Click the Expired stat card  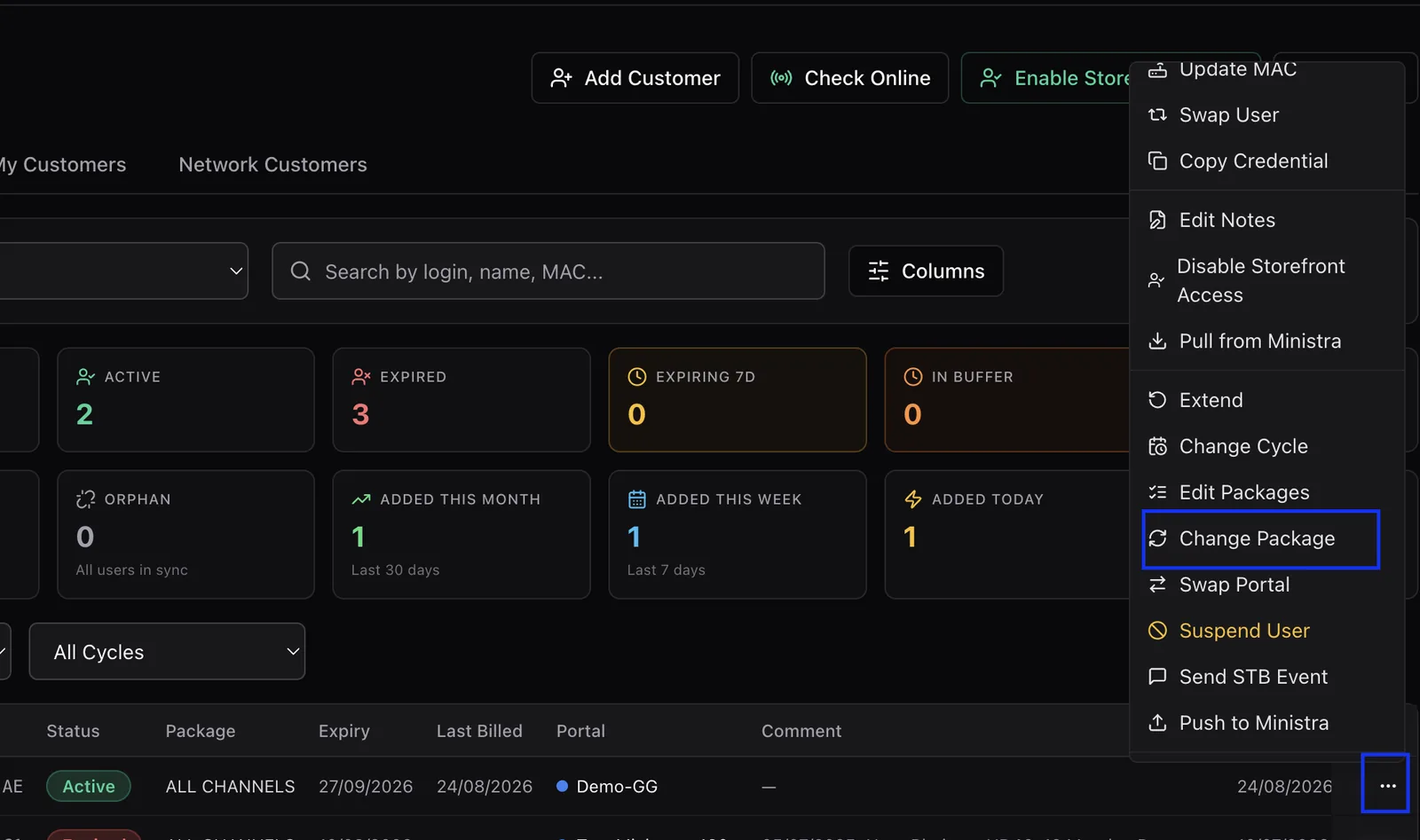(461, 399)
